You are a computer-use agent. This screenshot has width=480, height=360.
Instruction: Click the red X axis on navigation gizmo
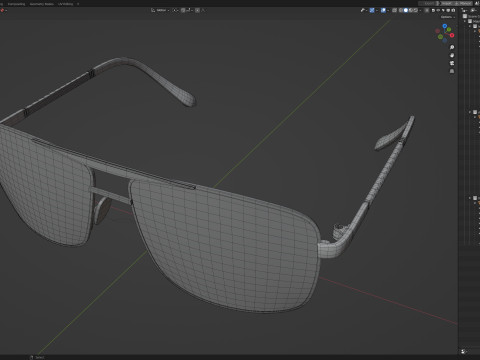(452, 35)
